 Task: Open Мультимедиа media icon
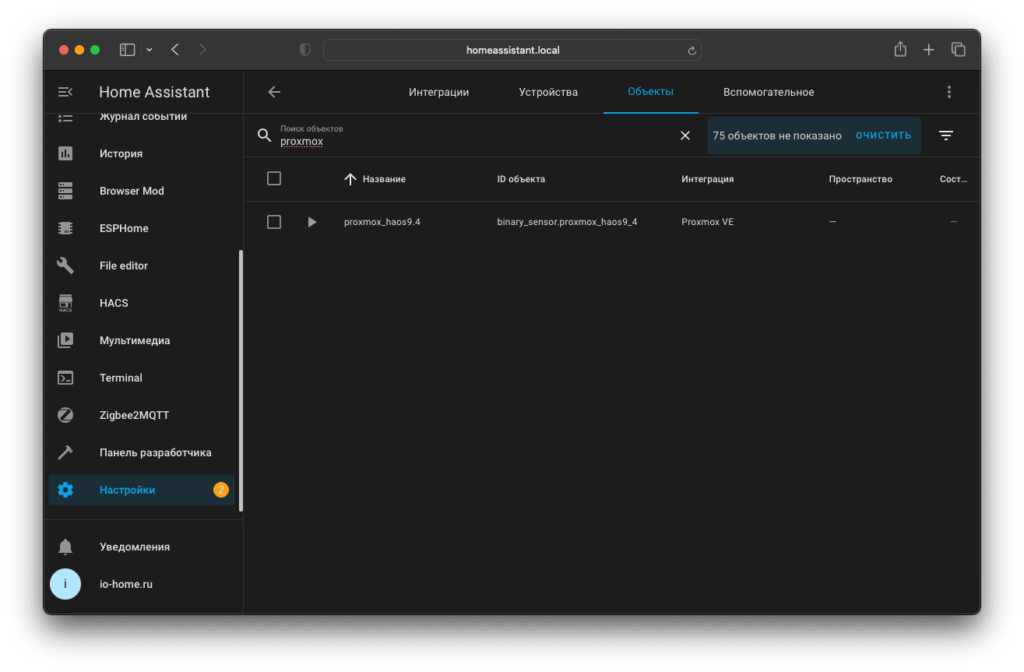[x=65, y=340]
